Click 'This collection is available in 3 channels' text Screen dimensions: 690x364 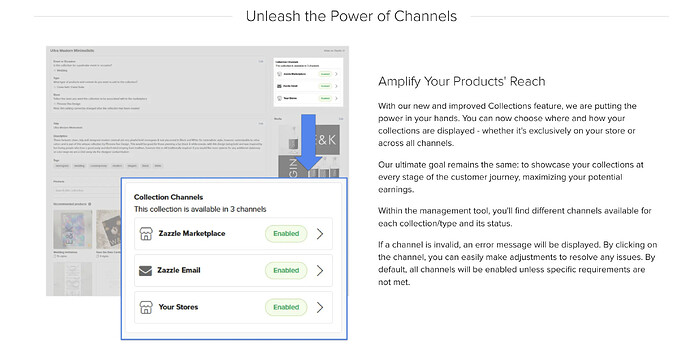coord(200,209)
